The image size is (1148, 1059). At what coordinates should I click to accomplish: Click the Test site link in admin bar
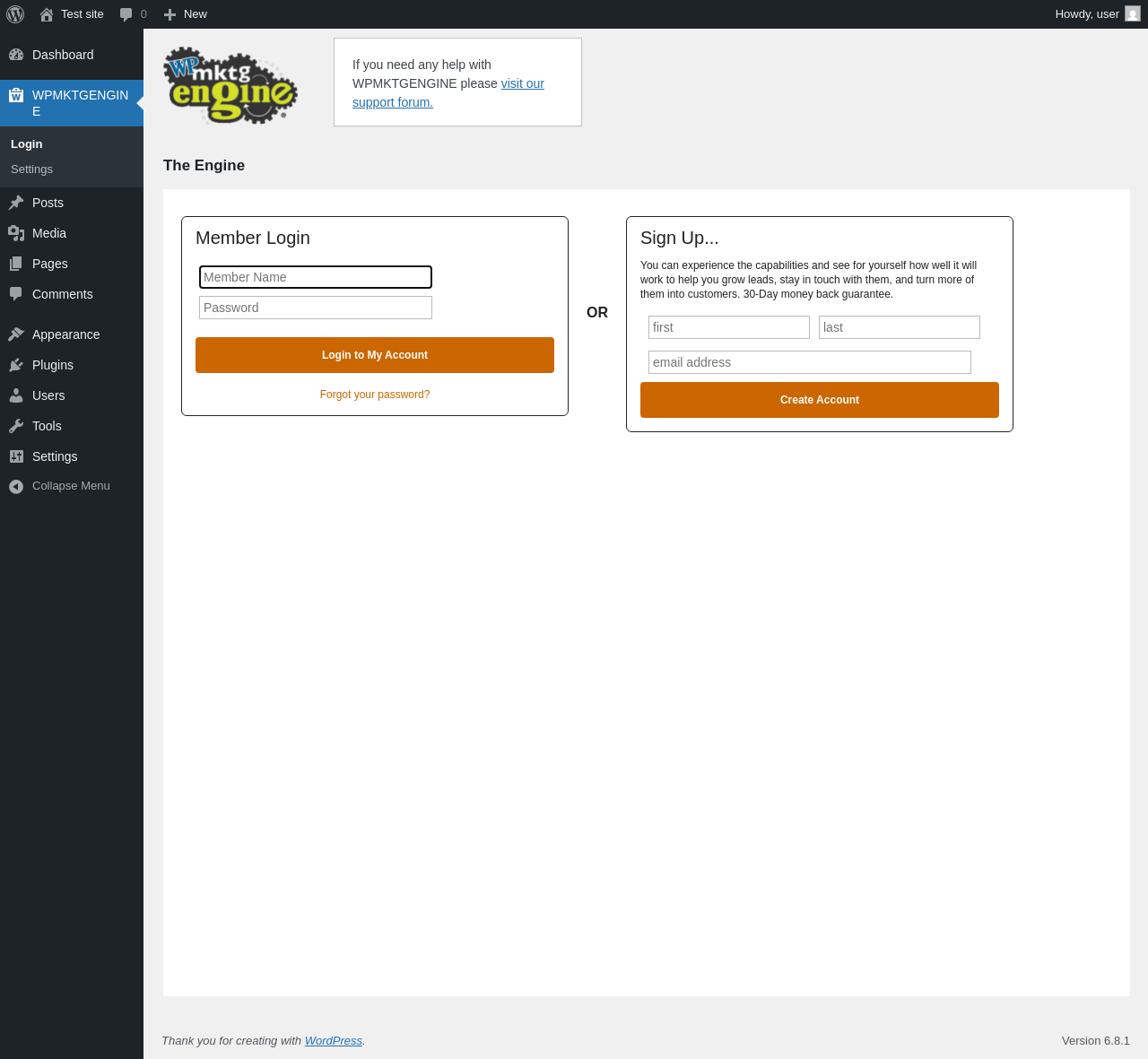point(72,14)
